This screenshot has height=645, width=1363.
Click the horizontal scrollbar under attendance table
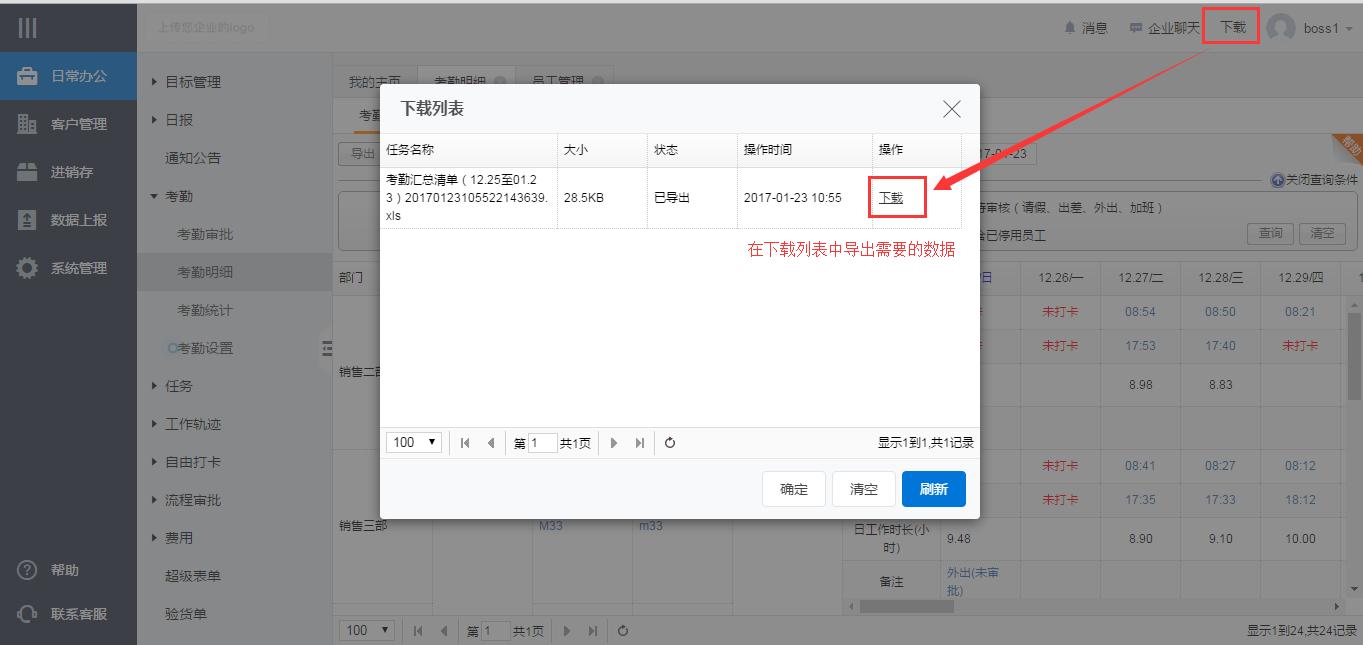[906, 606]
